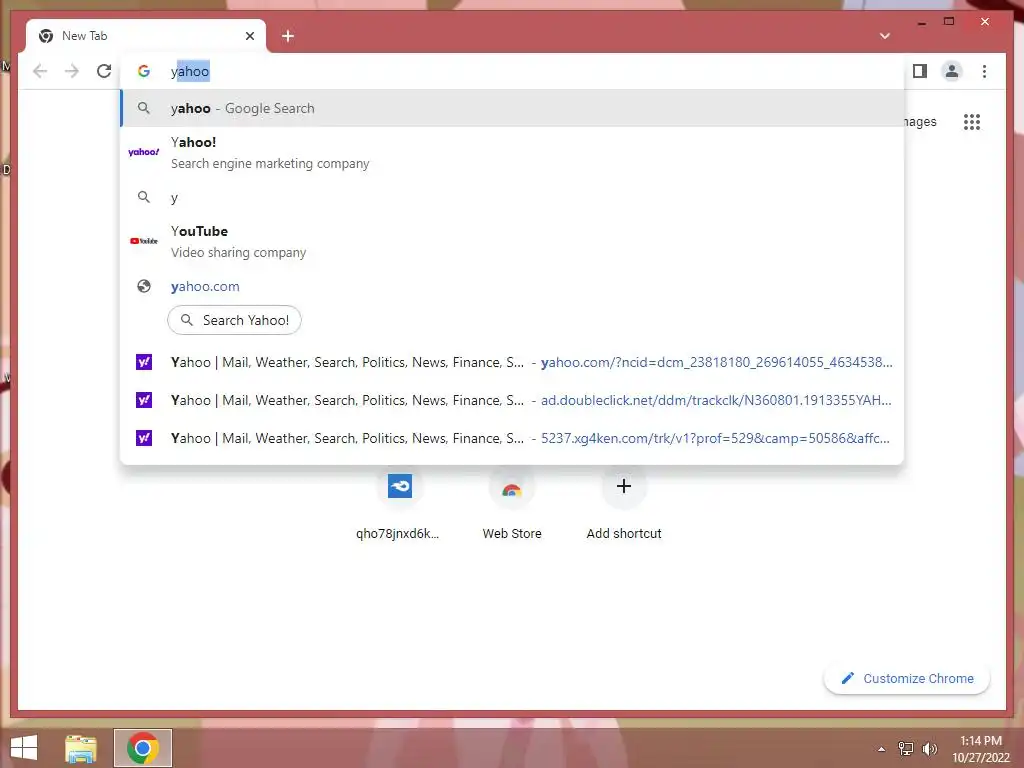The image size is (1024, 768).
Task: Click the YouTube logo icon in suggestions
Action: (144, 241)
